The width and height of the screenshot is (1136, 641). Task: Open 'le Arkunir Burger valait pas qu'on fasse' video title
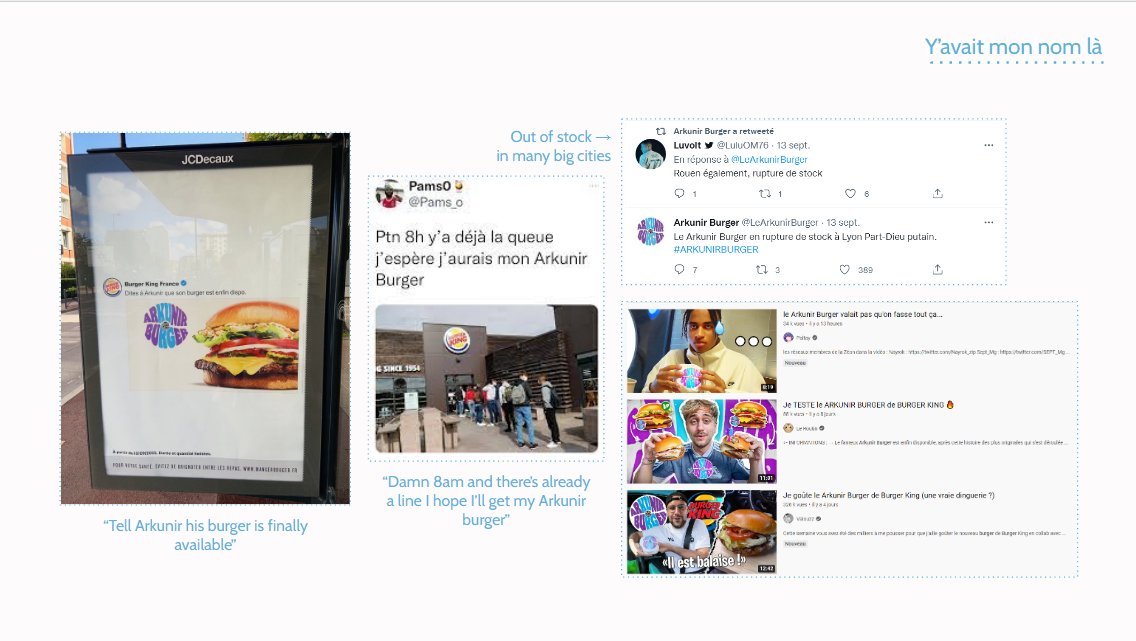[x=862, y=314]
